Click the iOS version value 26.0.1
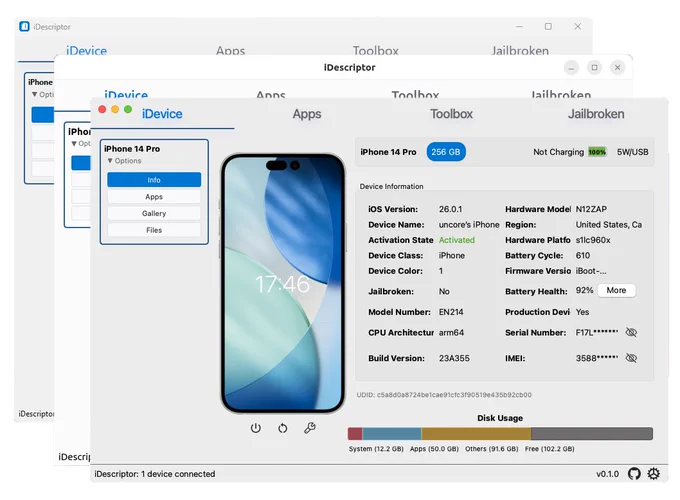 click(x=451, y=209)
